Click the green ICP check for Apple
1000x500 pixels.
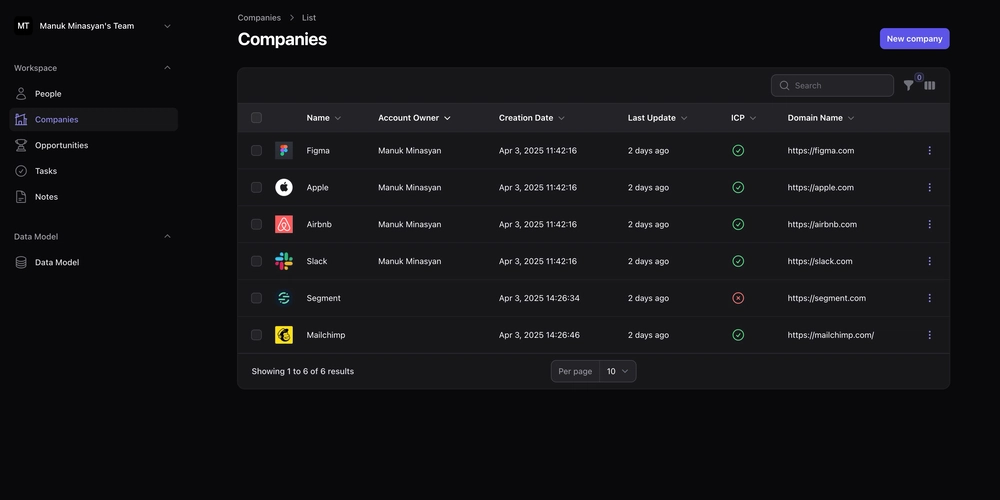738,188
